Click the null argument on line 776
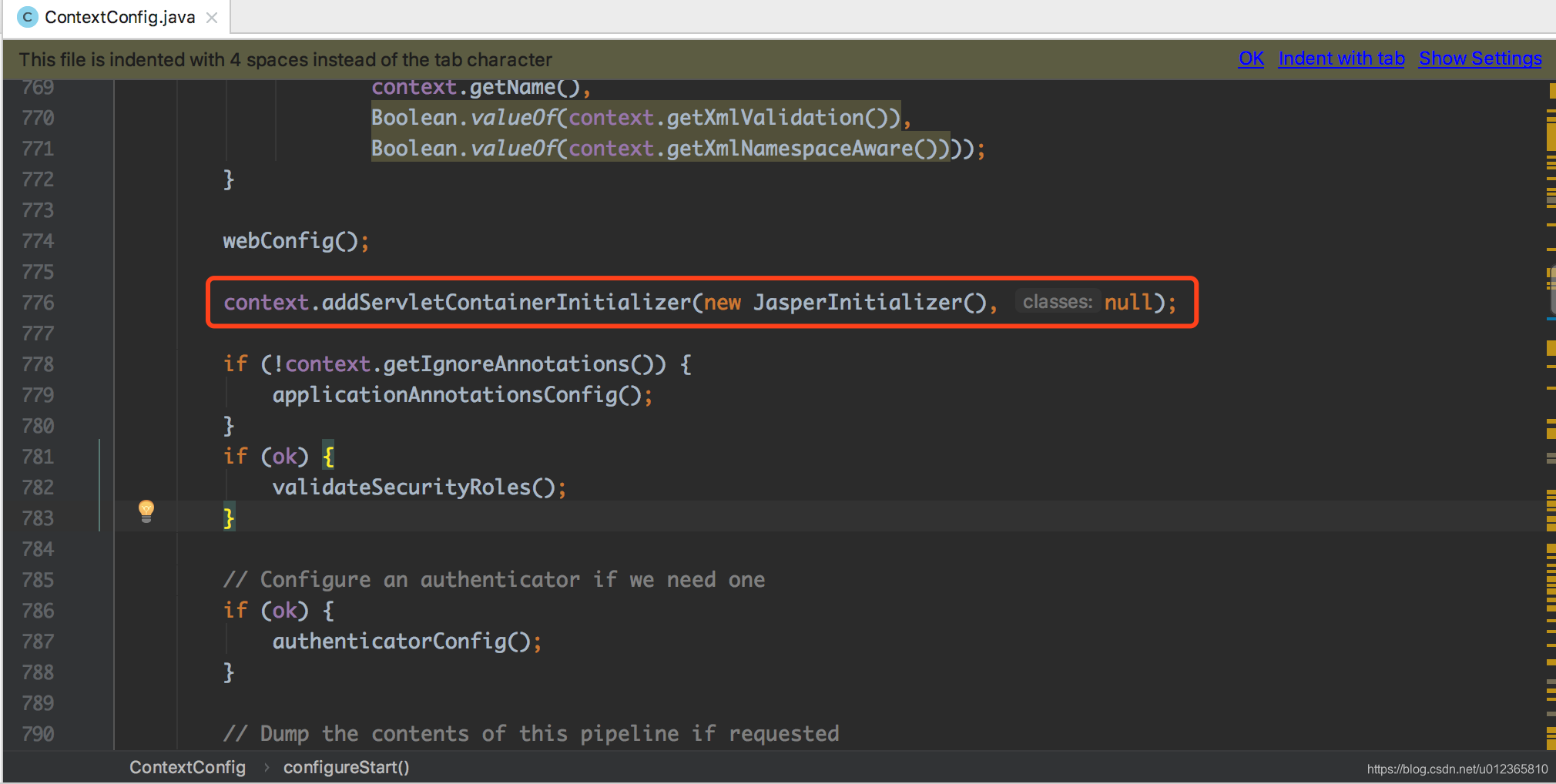Viewport: 1556px width, 784px height. pos(1128,303)
